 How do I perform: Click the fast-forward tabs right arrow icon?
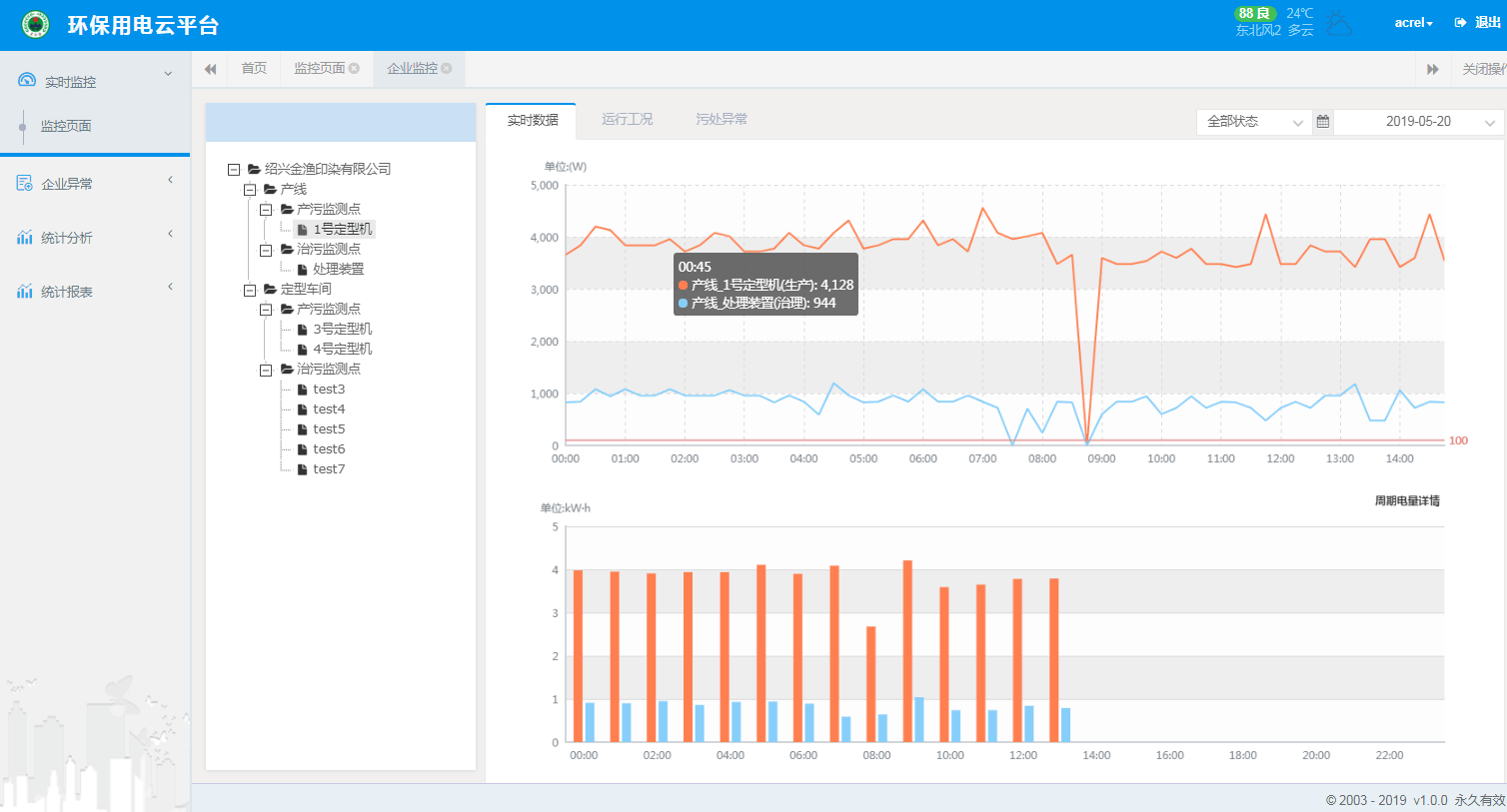(1433, 69)
